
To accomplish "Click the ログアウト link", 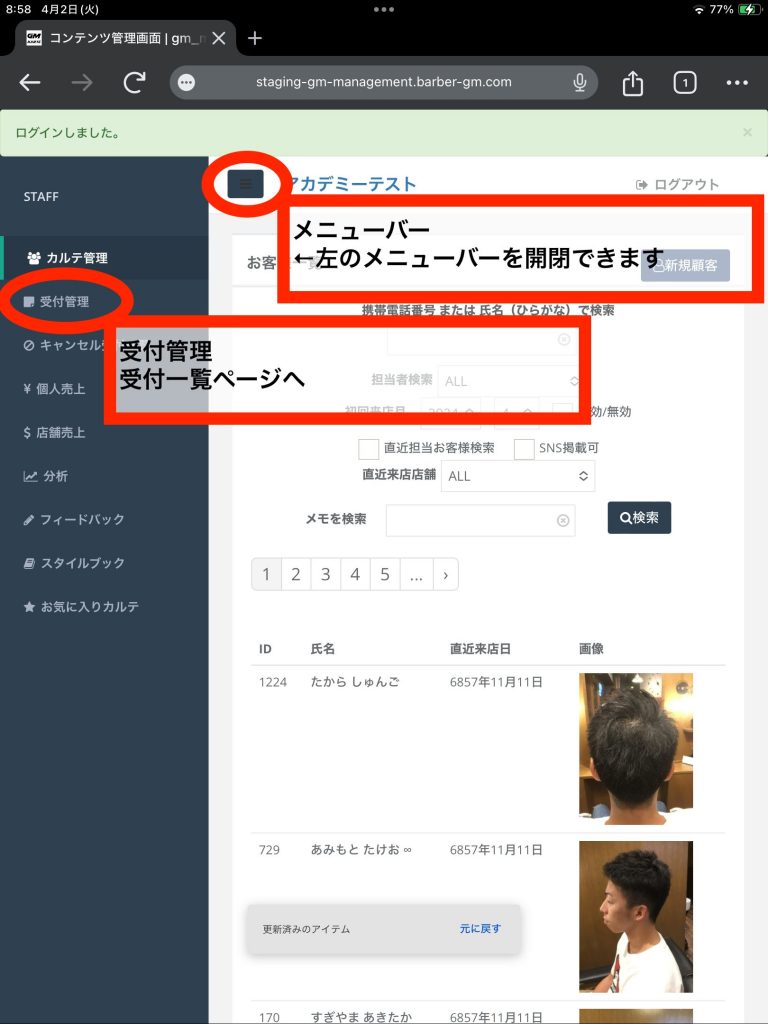I will 677,184.
